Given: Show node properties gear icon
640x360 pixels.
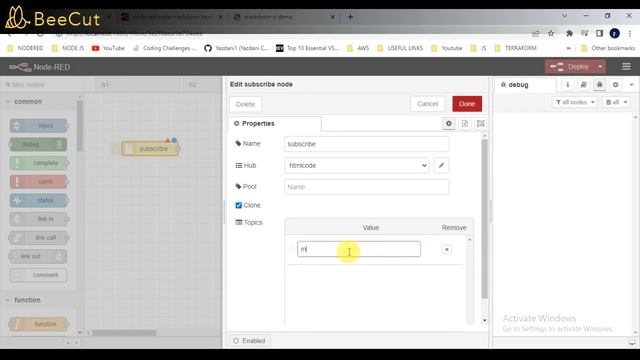Looking at the screenshot, I should (449, 123).
